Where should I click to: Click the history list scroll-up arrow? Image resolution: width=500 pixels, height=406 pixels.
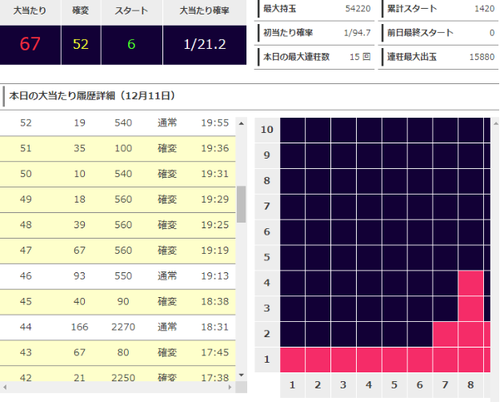click(x=241, y=124)
